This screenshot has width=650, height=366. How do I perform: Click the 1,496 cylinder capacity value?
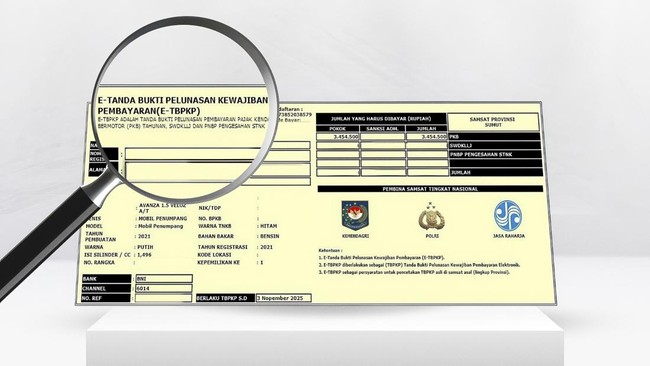pyautogui.click(x=144, y=255)
